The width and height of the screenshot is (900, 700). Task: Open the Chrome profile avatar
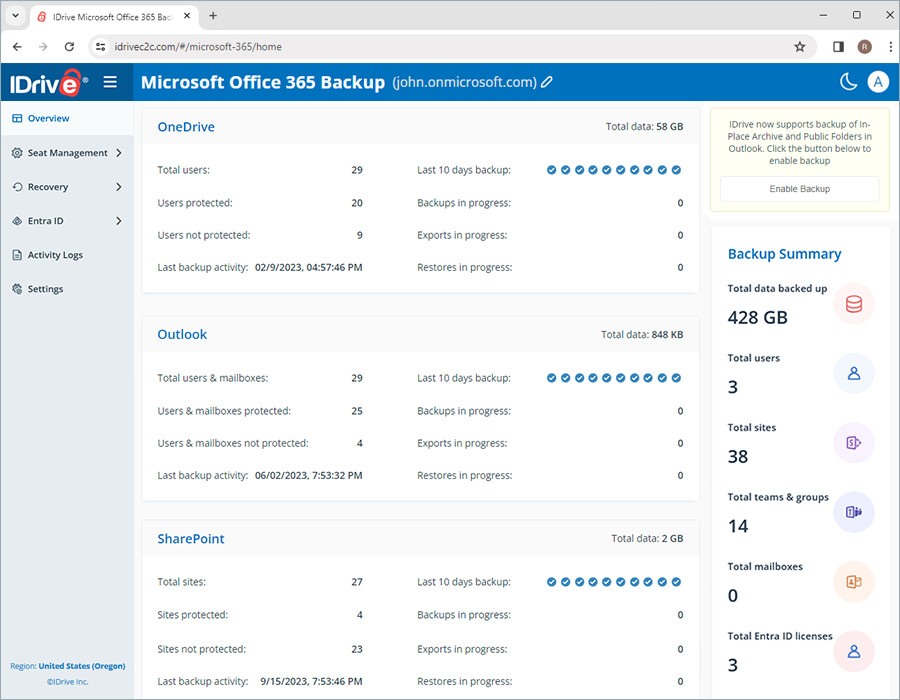[864, 47]
